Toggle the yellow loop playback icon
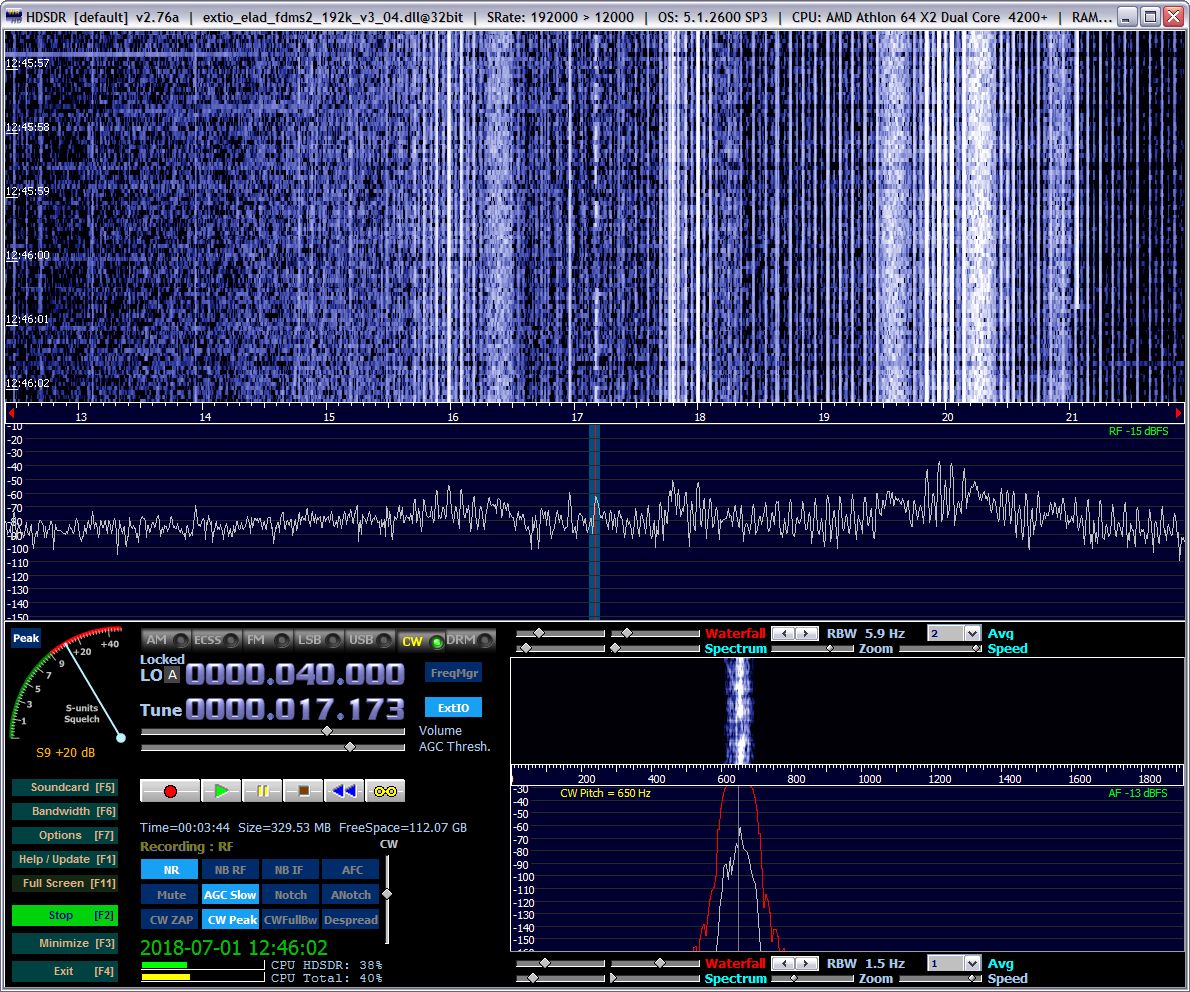This screenshot has width=1190, height=992. [385, 791]
